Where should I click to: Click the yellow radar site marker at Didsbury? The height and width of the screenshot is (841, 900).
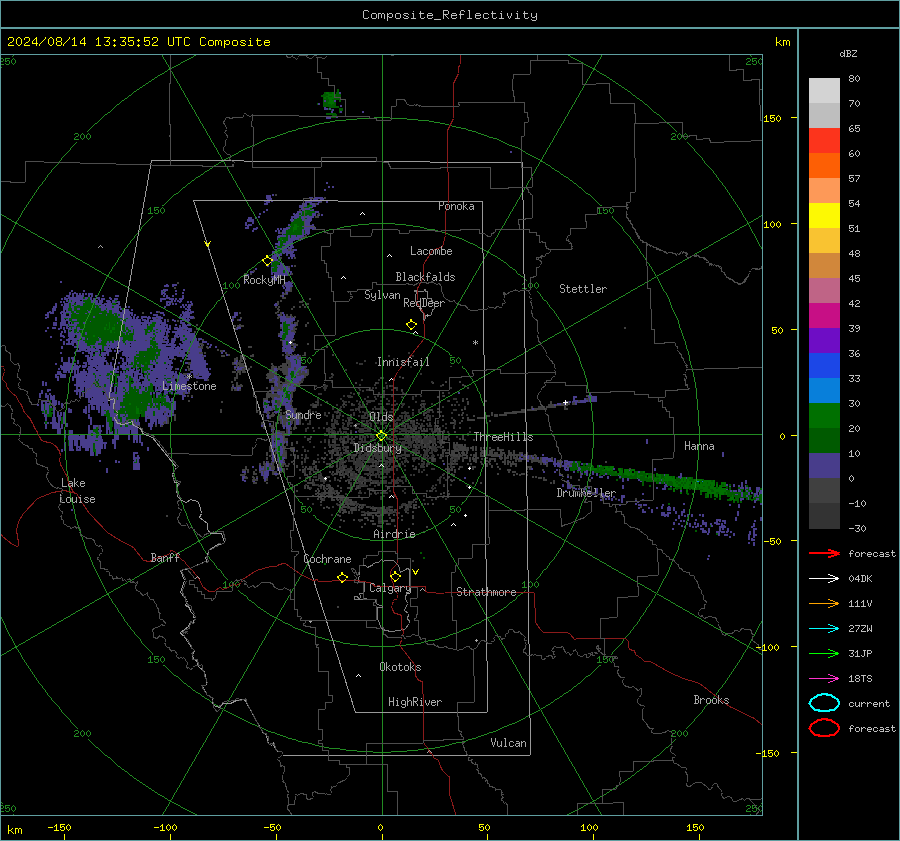click(381, 436)
